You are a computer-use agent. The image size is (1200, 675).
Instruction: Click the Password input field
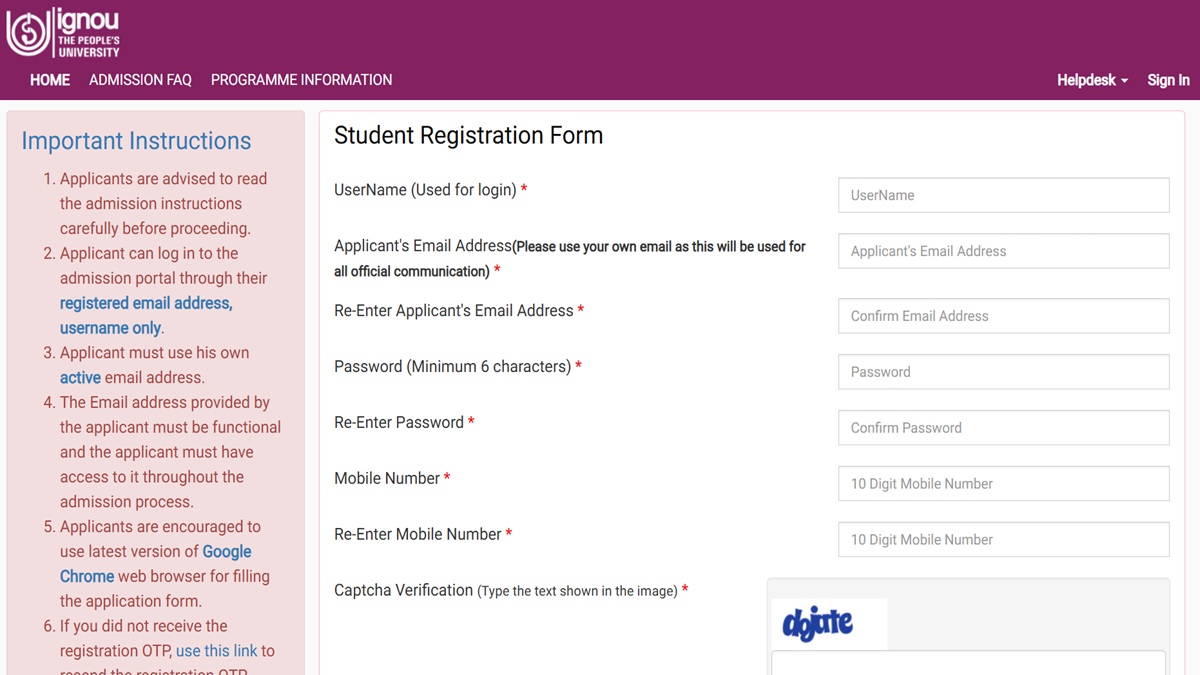1003,371
